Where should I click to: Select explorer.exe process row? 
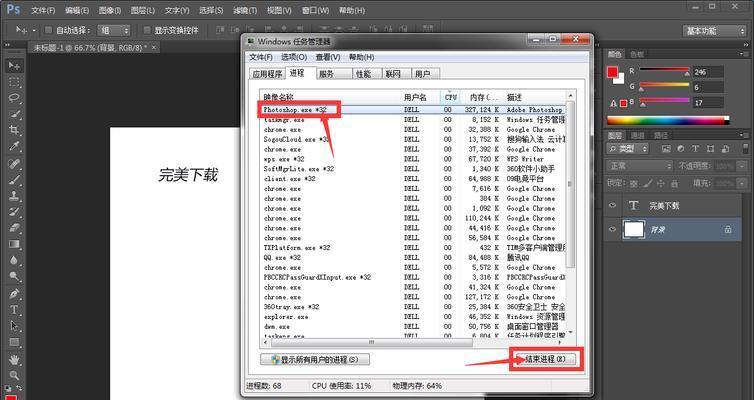pos(413,317)
